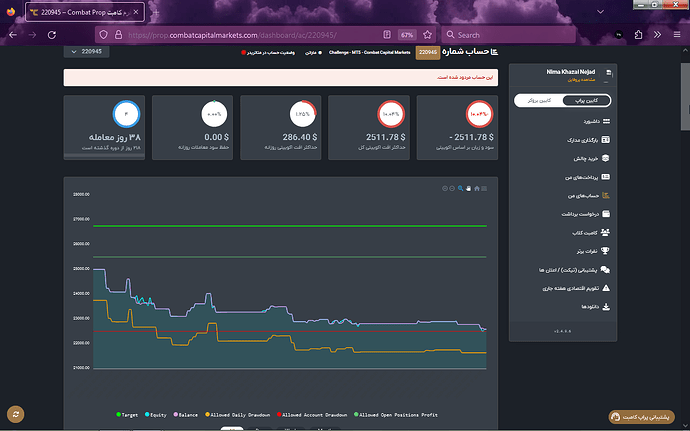Image resolution: width=690 pixels, height=431 pixels.
Task: Open the 220945 account dropdown
Action: point(87,52)
